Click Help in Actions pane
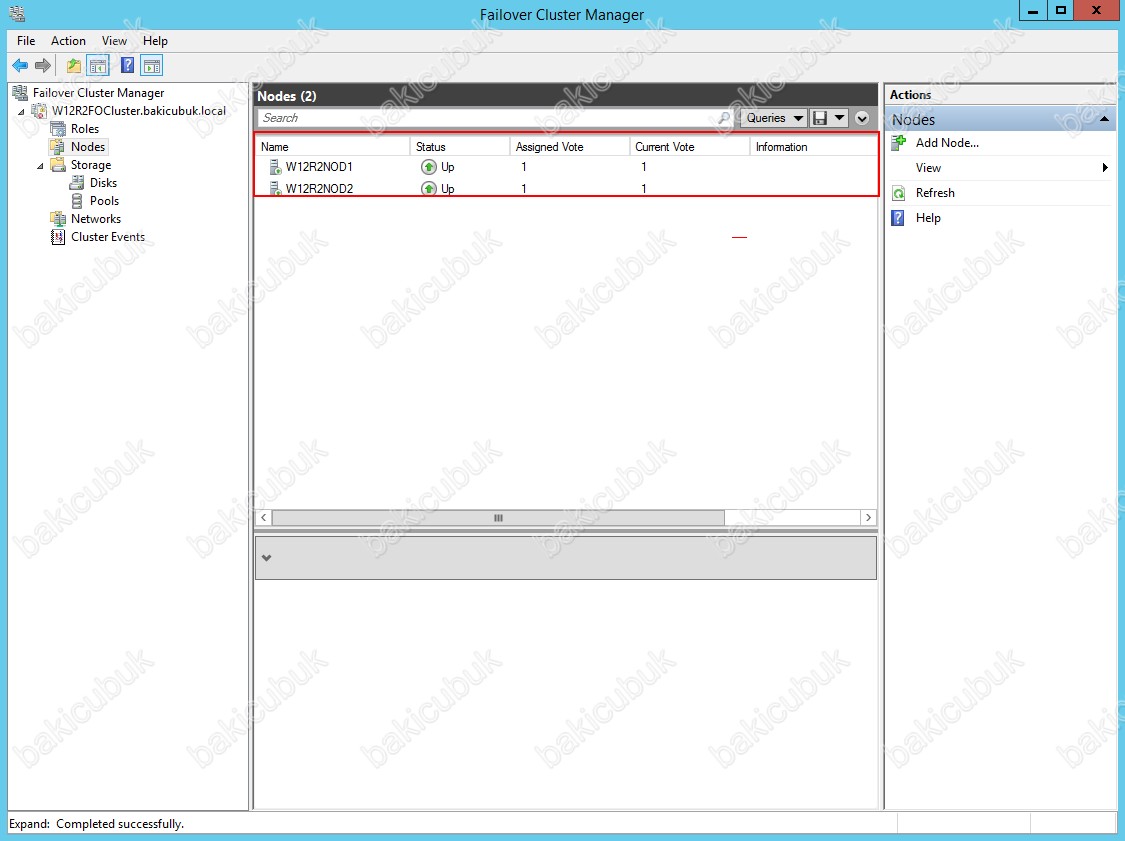 [928, 218]
